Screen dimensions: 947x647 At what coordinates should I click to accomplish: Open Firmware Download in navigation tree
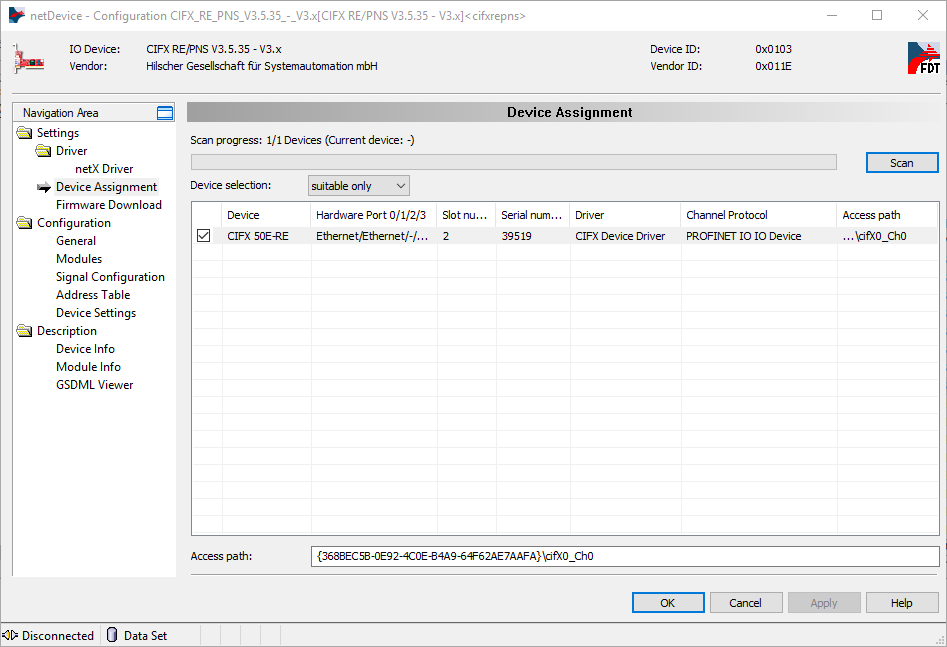(108, 205)
